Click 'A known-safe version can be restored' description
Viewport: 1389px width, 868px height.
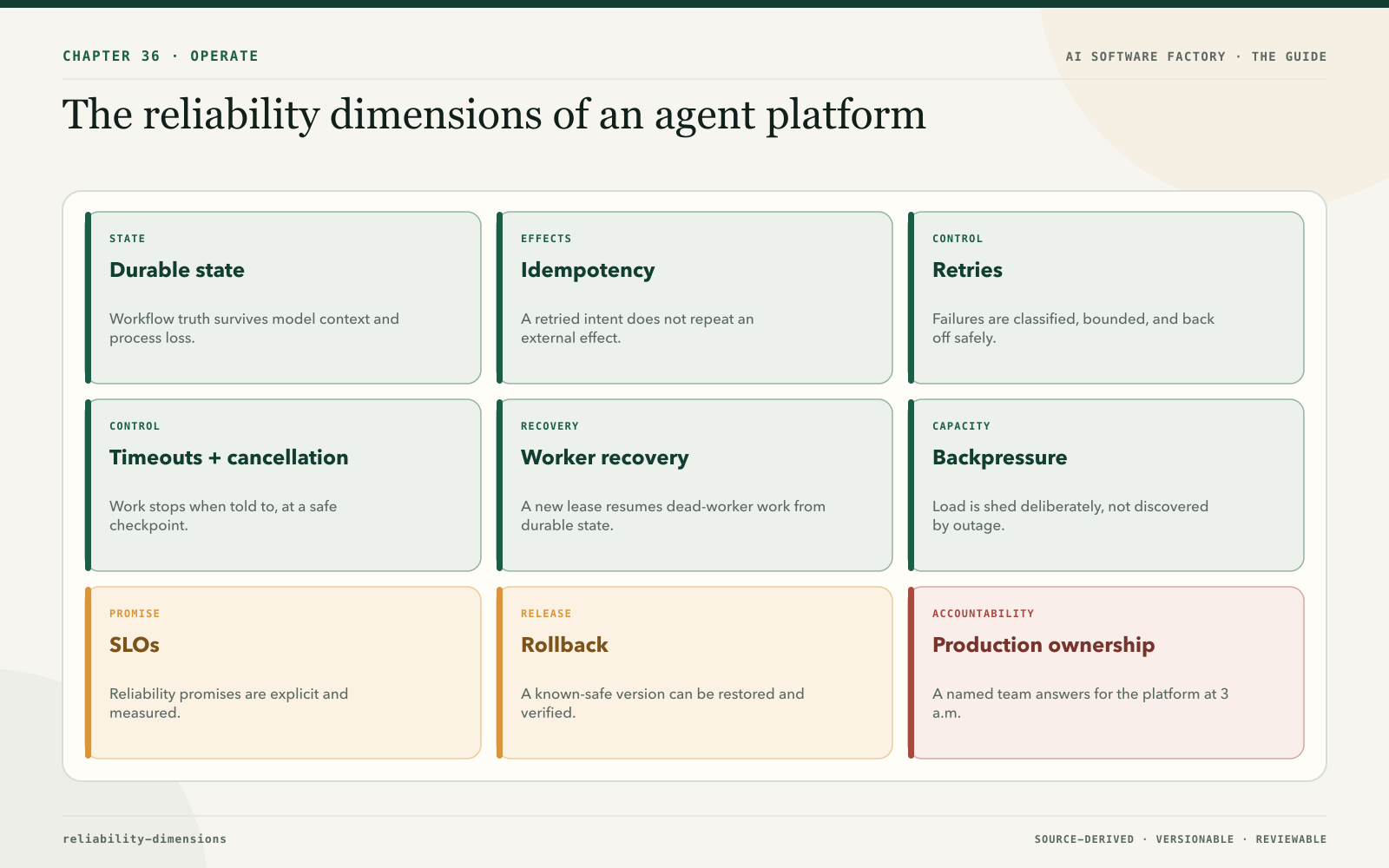(662, 703)
